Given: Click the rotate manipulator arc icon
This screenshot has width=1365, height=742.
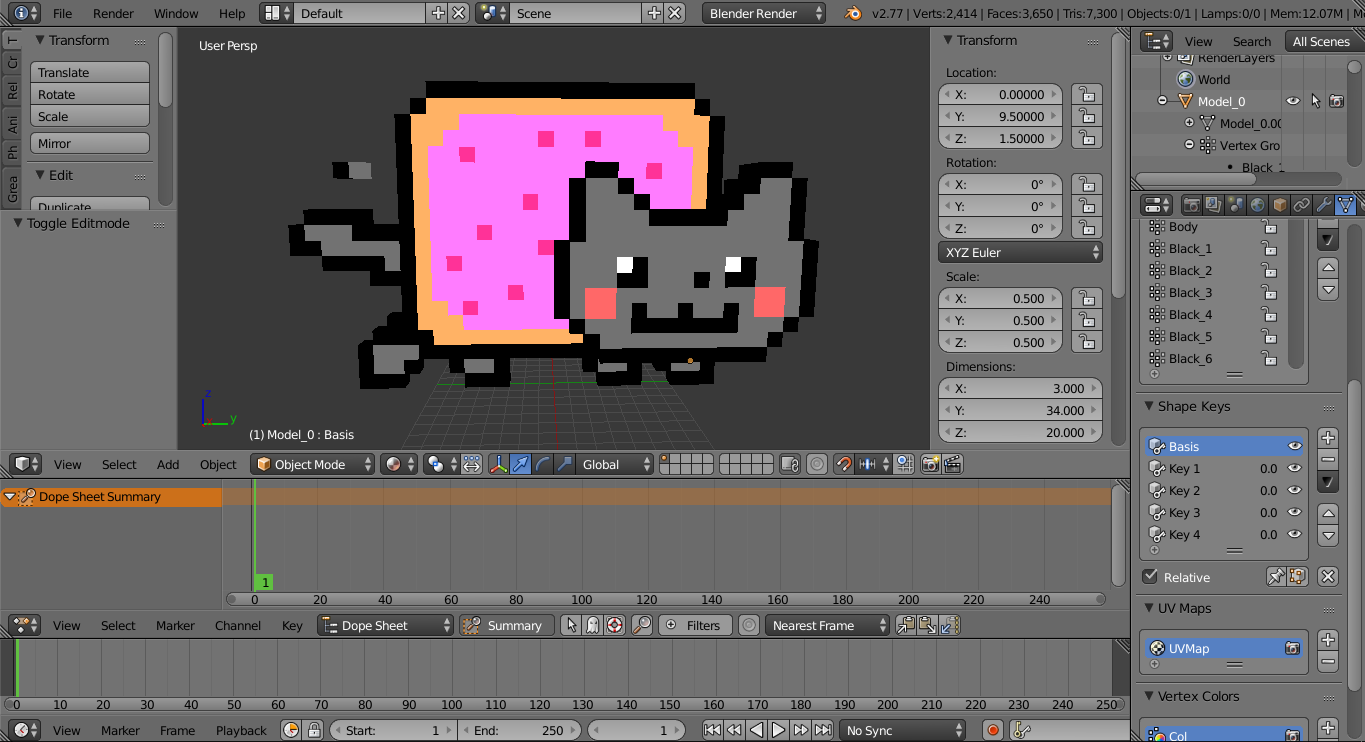Looking at the screenshot, I should (x=543, y=464).
